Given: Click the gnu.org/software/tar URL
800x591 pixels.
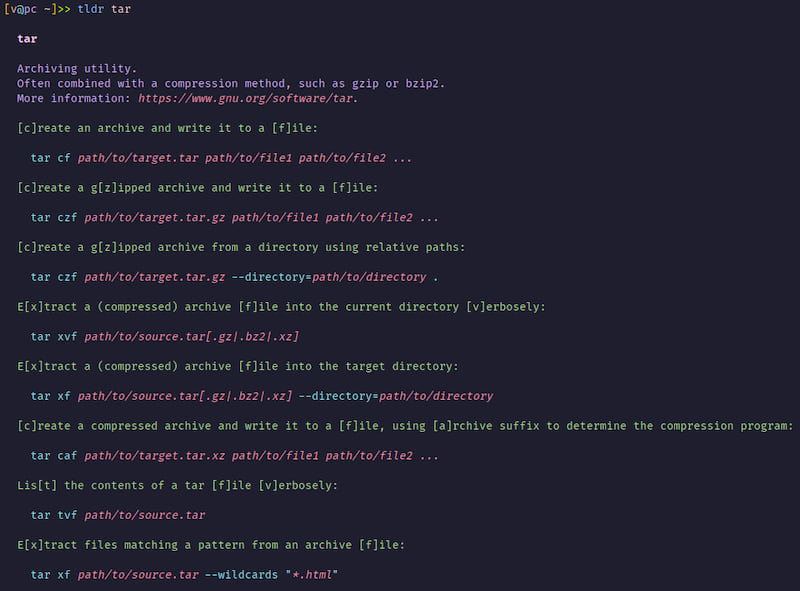Looking at the screenshot, I should pyautogui.click(x=245, y=98).
